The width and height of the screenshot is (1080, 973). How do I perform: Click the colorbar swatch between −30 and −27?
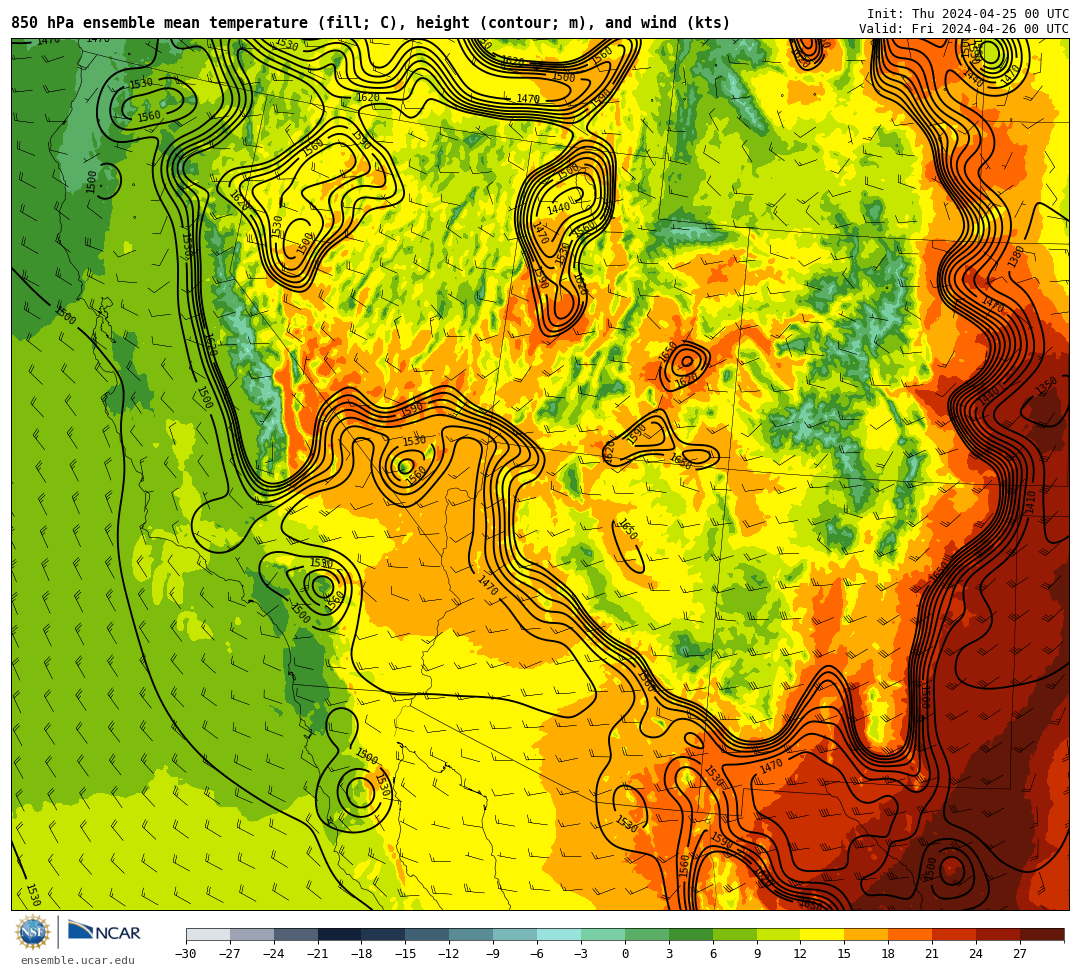click(208, 934)
